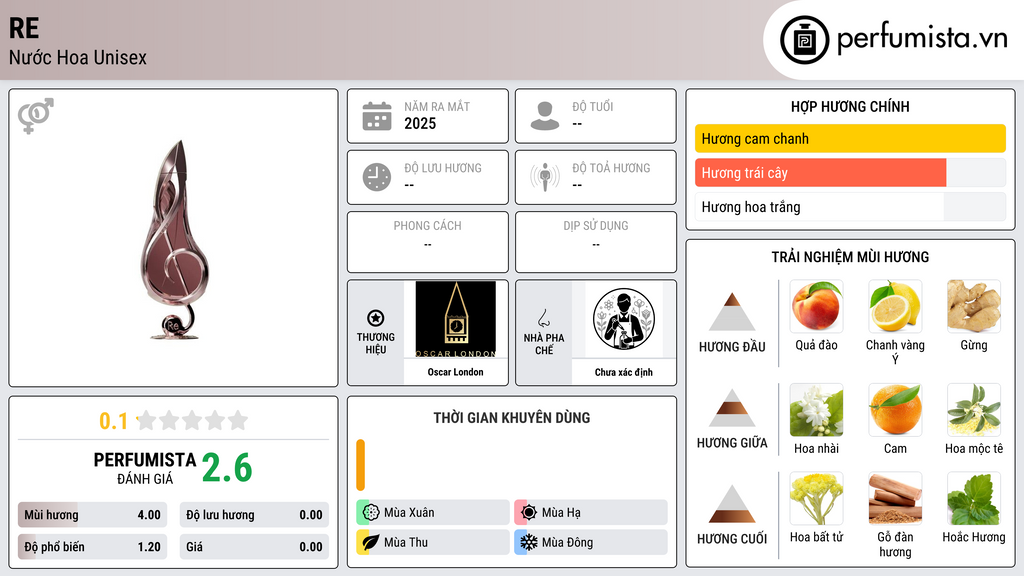
Task: Click the Mùi hương 4.00 score bar
Action: (x=92, y=515)
